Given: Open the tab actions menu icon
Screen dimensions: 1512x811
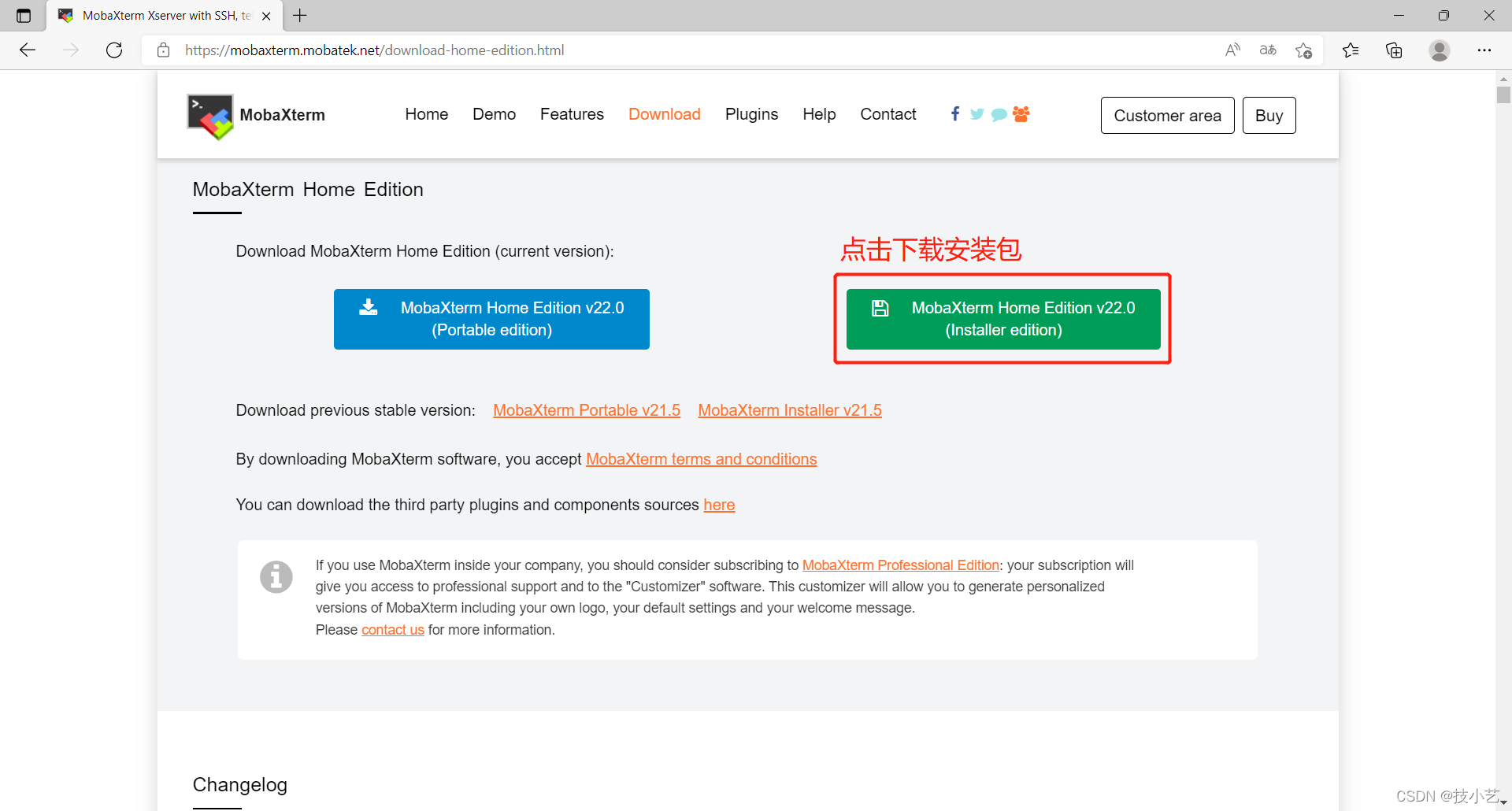Looking at the screenshot, I should click(24, 16).
